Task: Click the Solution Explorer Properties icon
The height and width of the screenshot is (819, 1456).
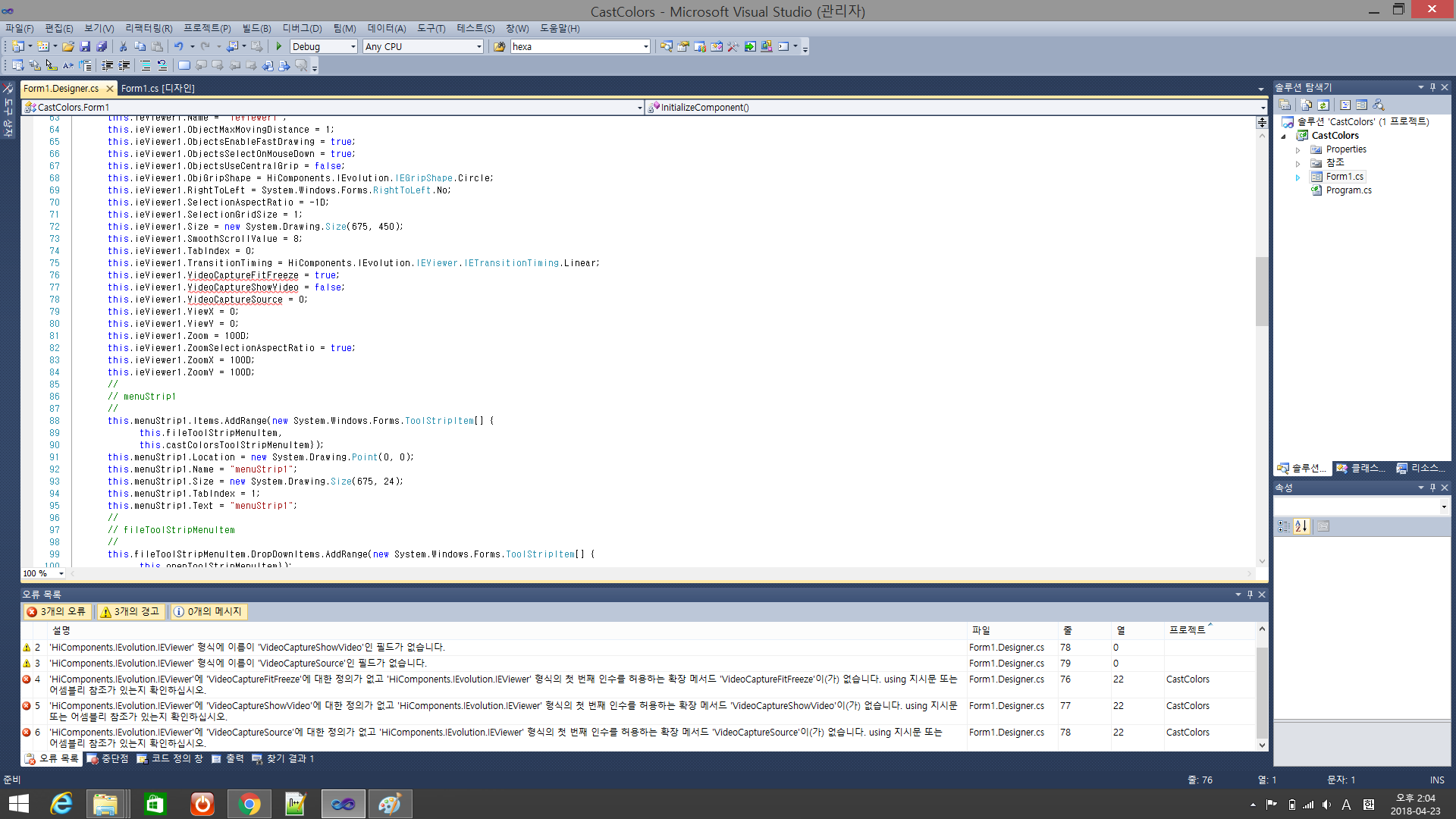Action: click(1285, 105)
